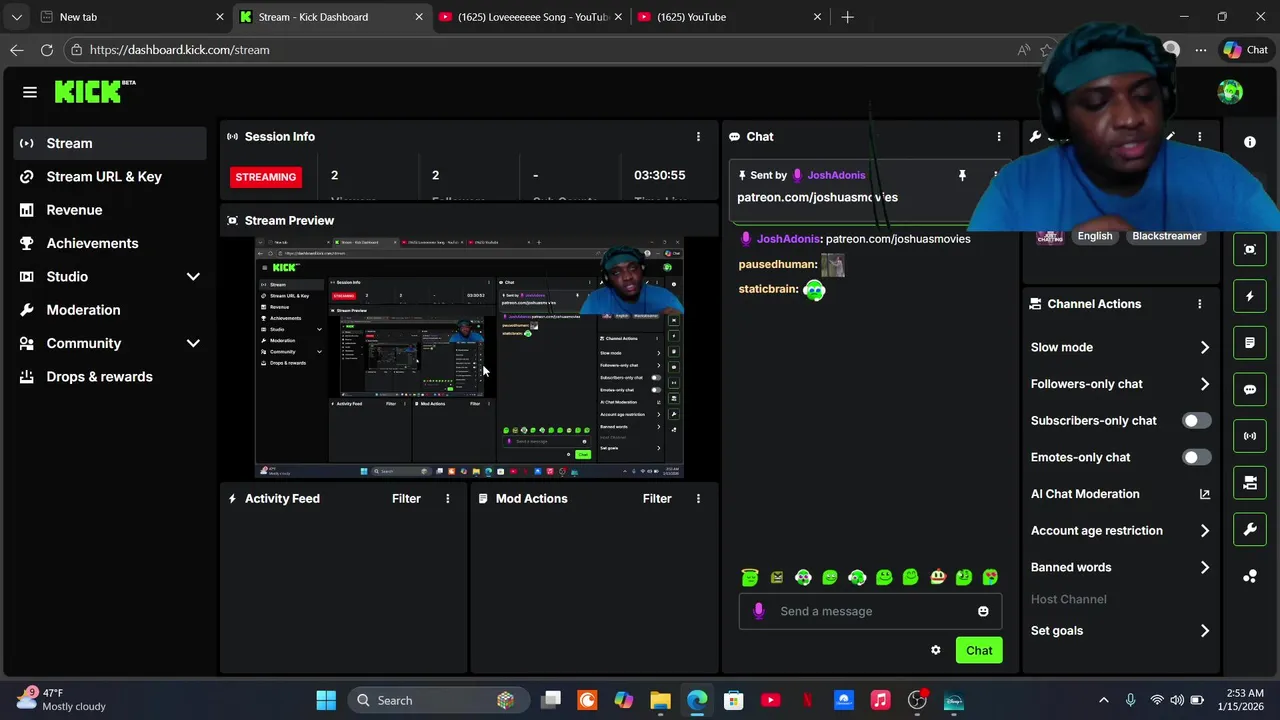The width and height of the screenshot is (1280, 720).
Task: Open a new browser tab with plus
Action: [847, 17]
